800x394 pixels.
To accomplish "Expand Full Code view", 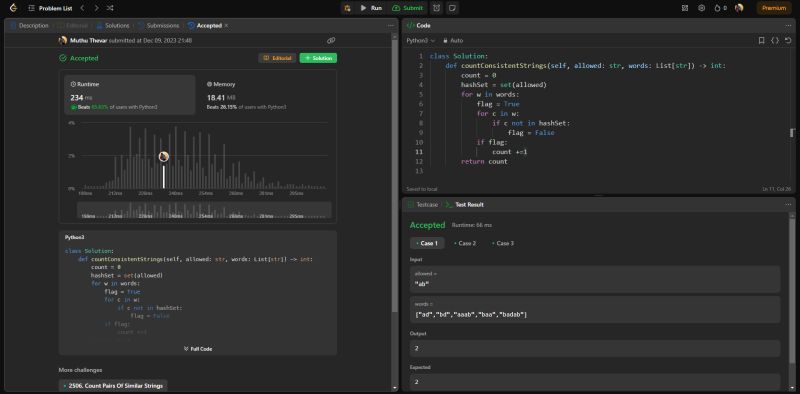I will coord(197,349).
